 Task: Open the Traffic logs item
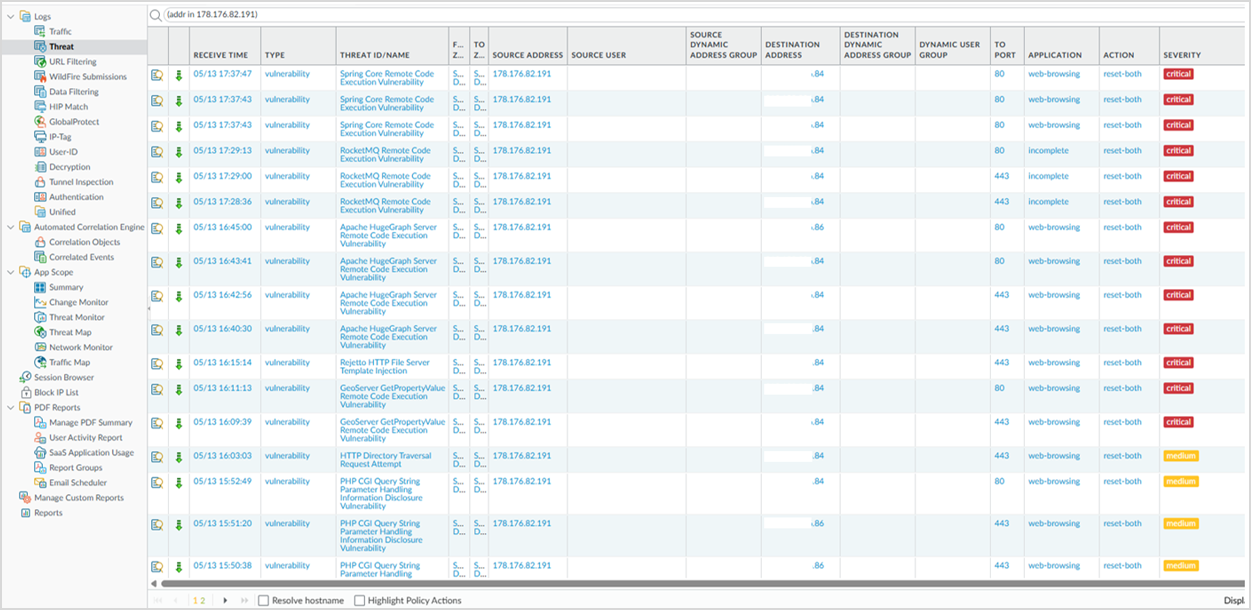tap(61, 32)
